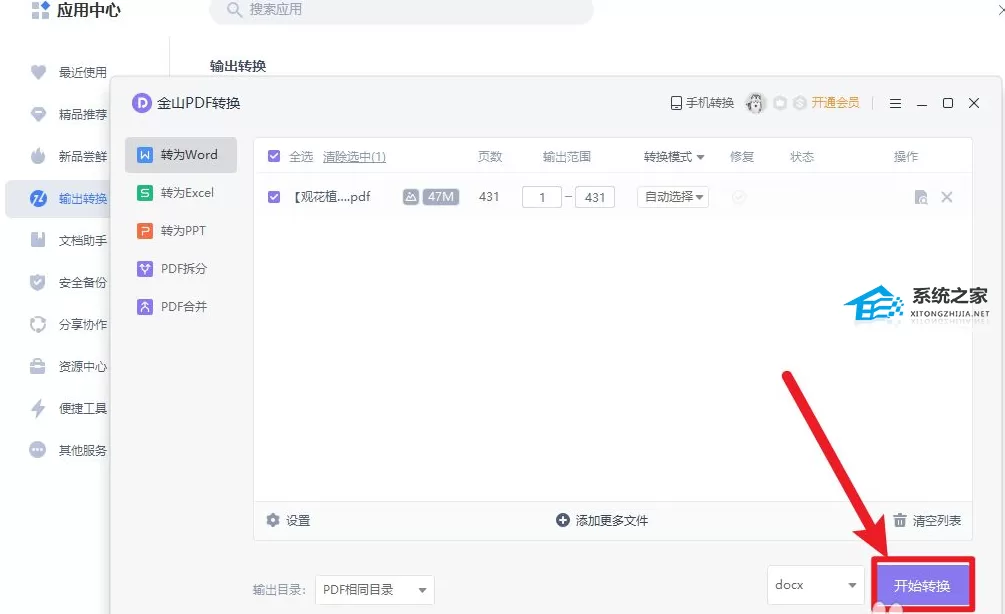The width and height of the screenshot is (1005, 614).
Task: Uncheck the 观花植 pdf file checkbox
Action: (274, 197)
